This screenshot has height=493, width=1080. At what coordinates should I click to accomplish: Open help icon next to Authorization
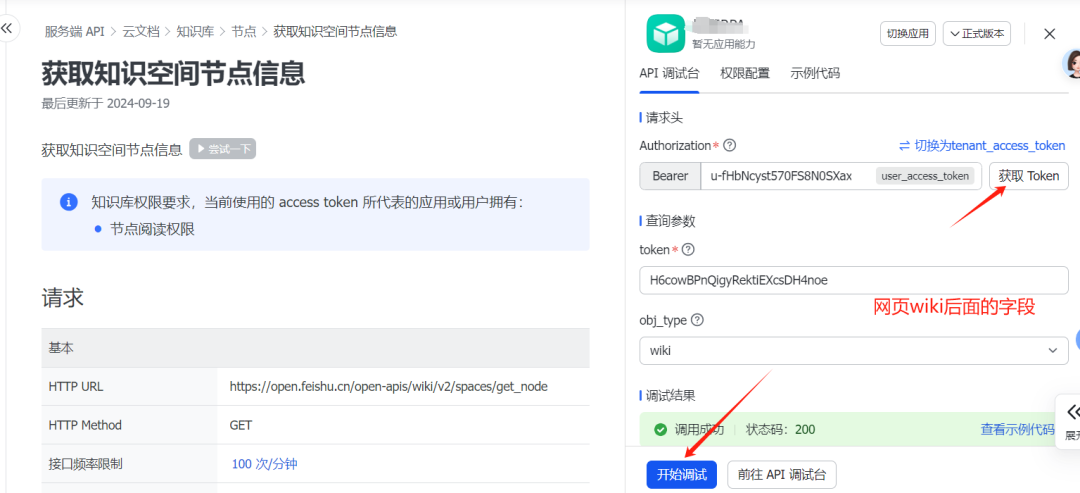(730, 145)
